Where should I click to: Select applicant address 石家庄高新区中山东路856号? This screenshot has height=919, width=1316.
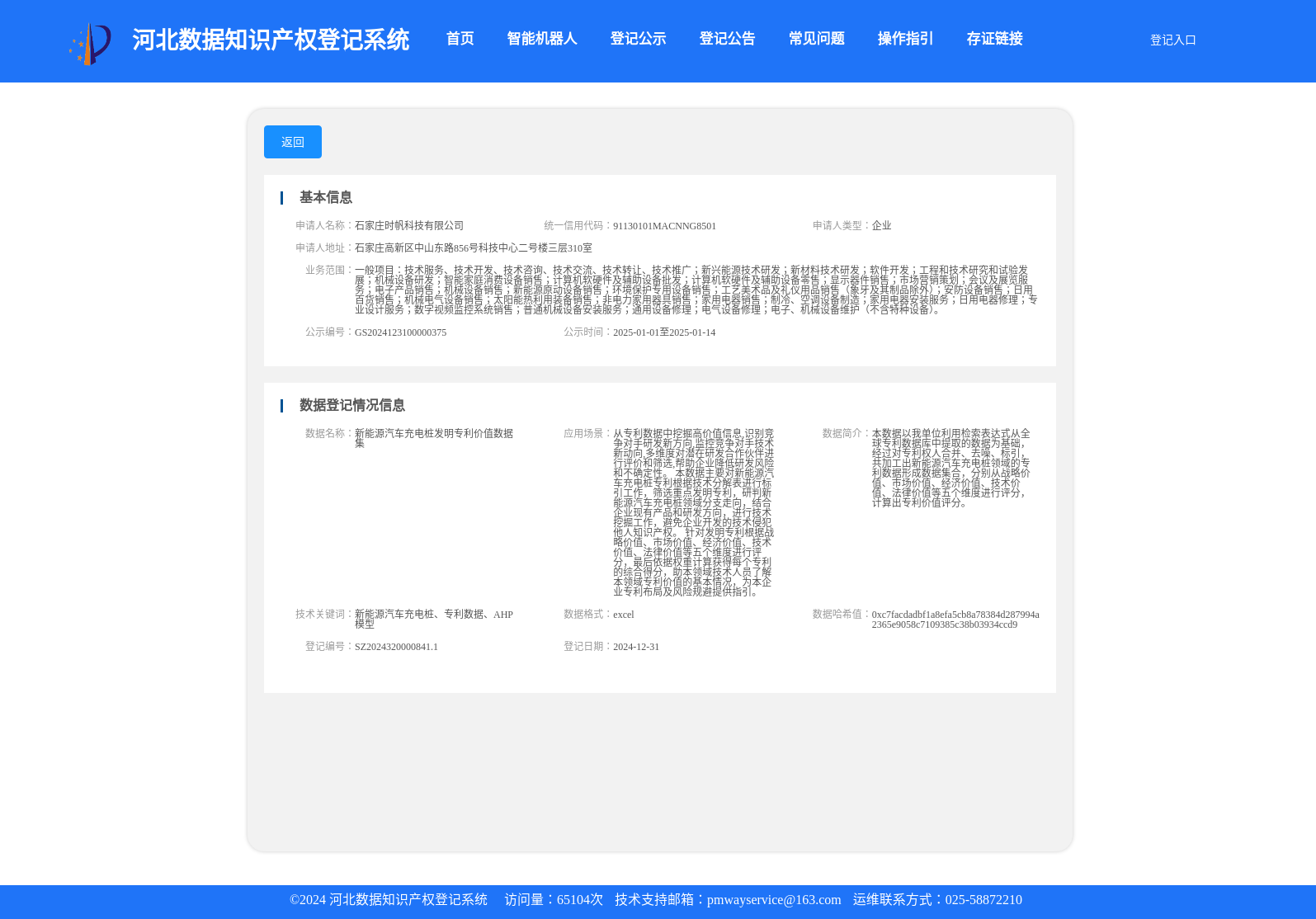[474, 247]
